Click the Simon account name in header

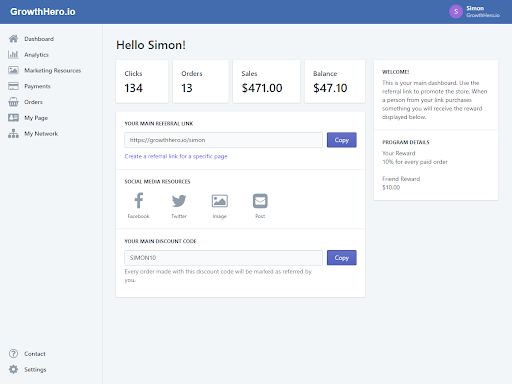[475, 8]
